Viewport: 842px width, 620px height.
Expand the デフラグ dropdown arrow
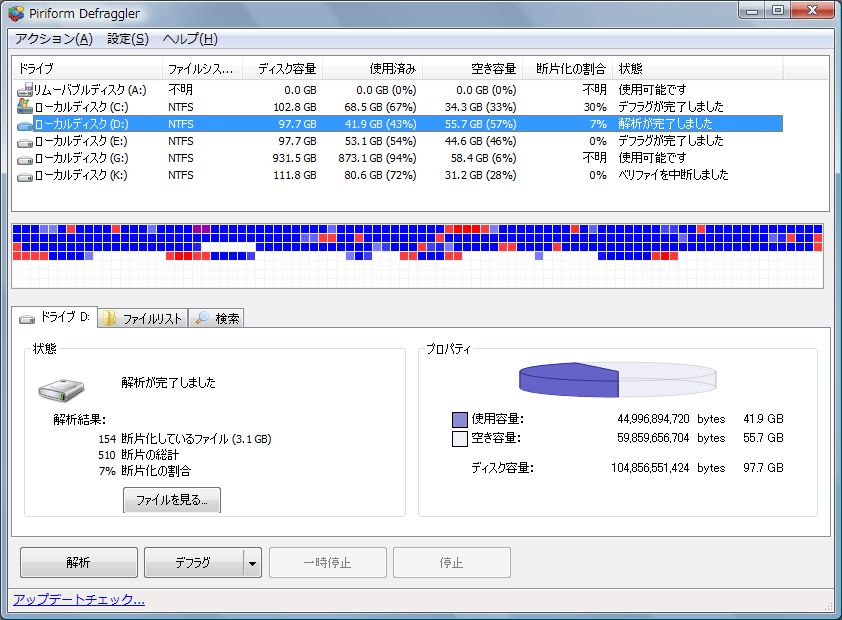tap(252, 563)
